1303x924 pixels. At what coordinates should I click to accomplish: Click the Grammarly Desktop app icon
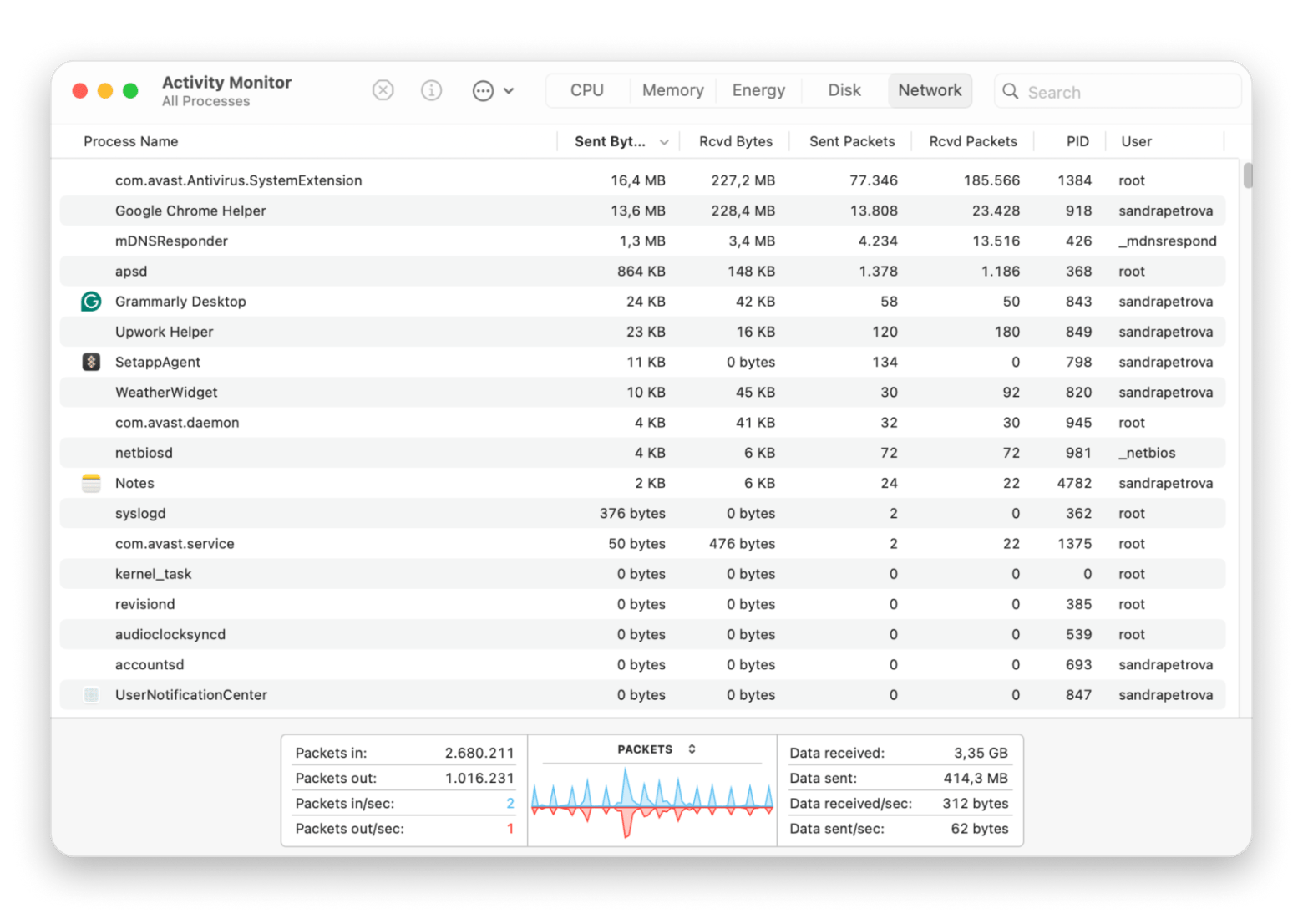click(91, 302)
